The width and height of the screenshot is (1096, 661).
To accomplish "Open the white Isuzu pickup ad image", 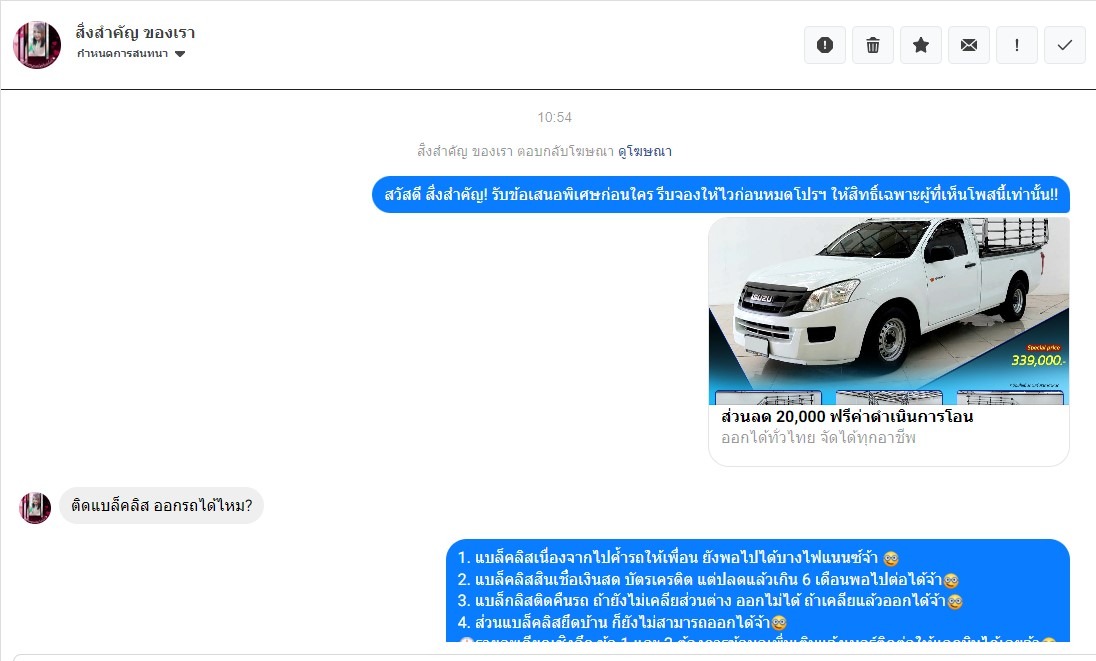I will (888, 310).
